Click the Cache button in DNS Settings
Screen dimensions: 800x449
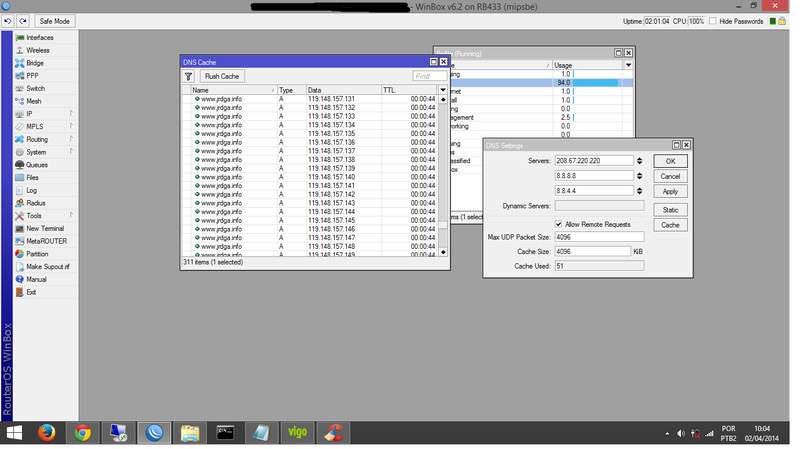pyautogui.click(x=670, y=225)
